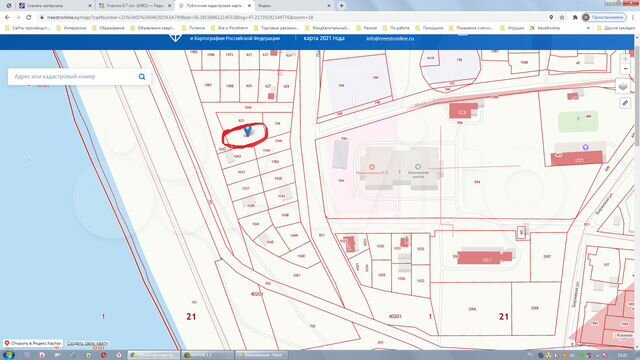Switch to the Yandex tab

pyautogui.click(x=294, y=6)
